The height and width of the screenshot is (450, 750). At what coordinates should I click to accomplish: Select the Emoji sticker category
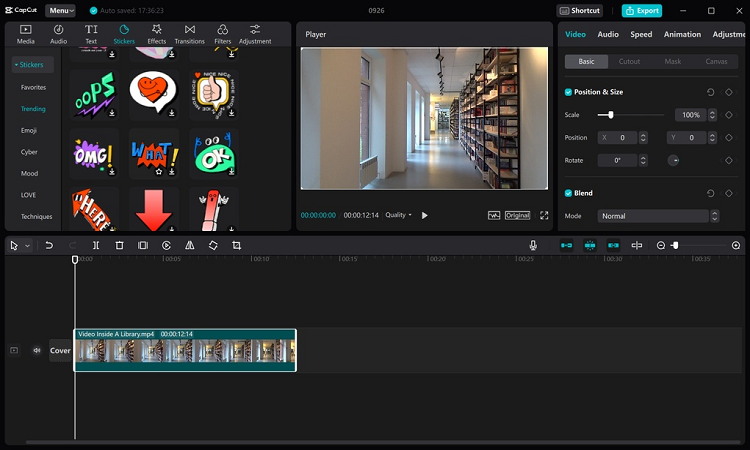[x=30, y=130]
